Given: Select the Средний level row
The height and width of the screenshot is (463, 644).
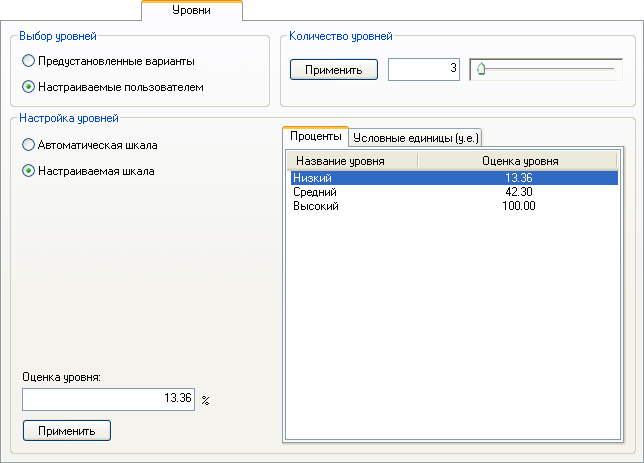Looking at the screenshot, I should [x=454, y=192].
